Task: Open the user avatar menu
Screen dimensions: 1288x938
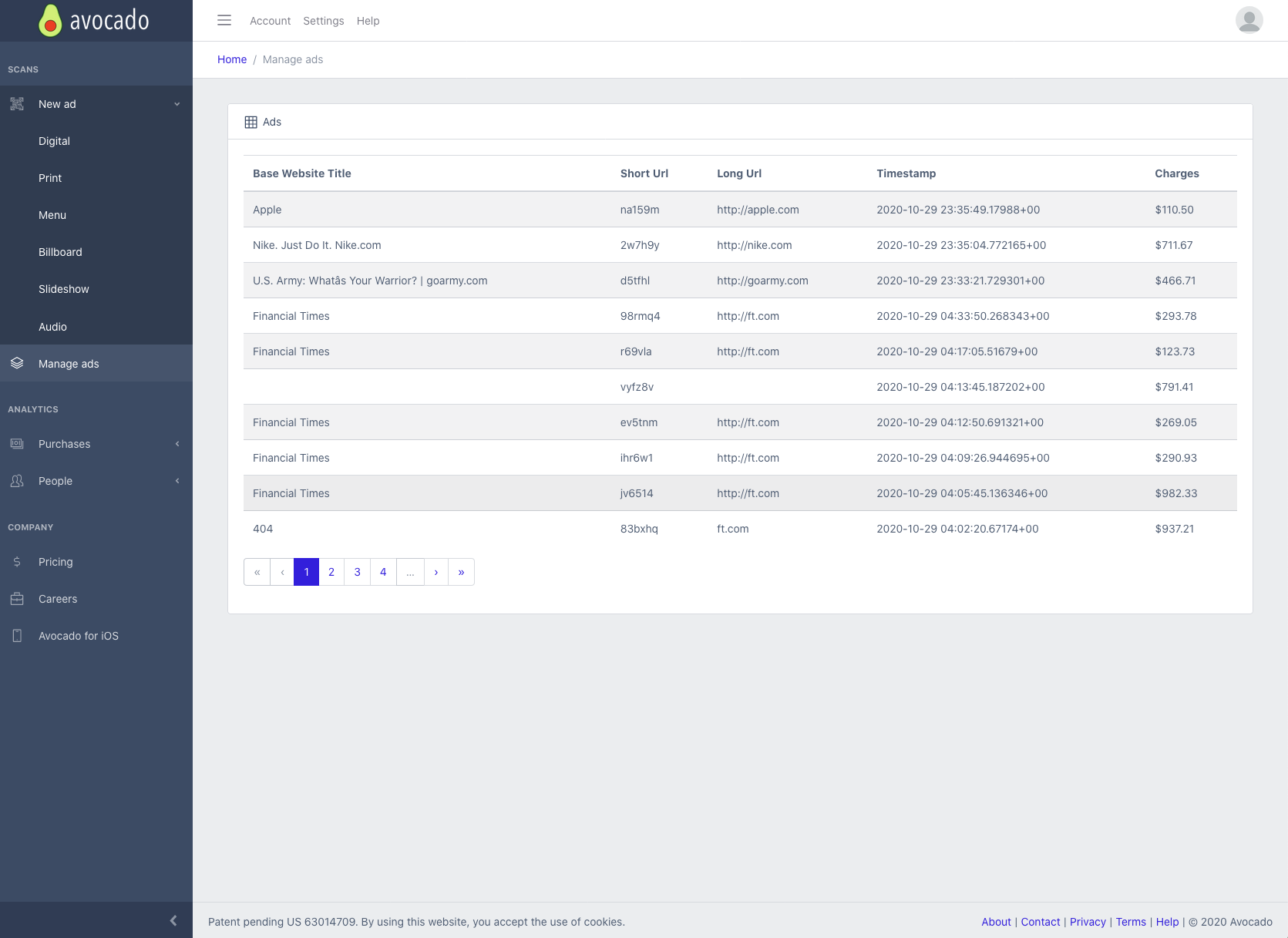Action: (x=1249, y=20)
